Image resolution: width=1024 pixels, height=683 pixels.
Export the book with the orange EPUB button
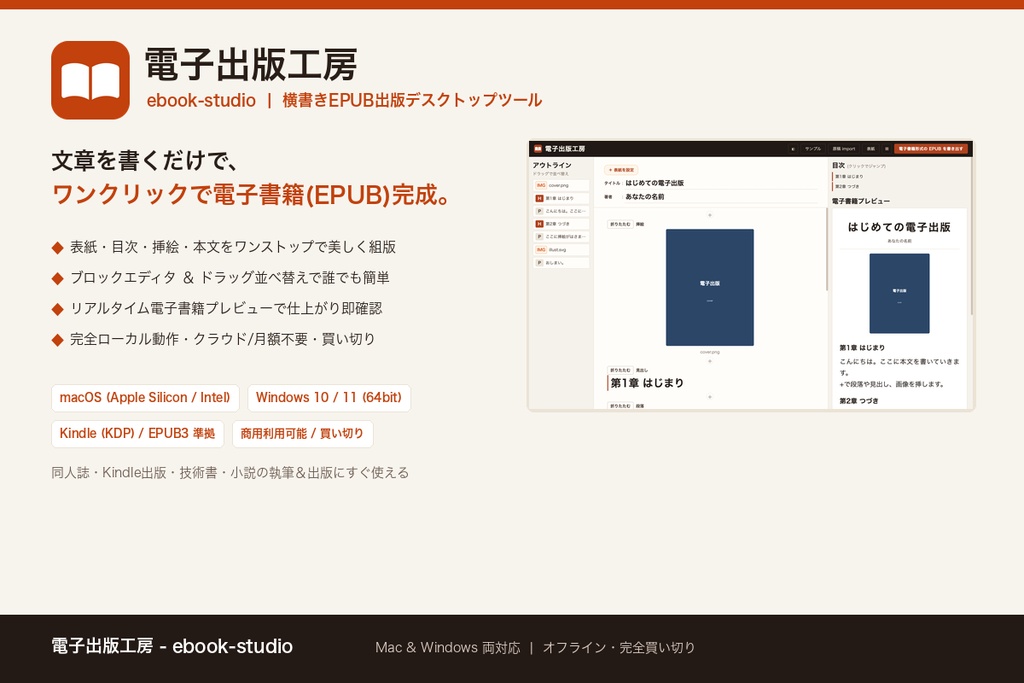click(x=931, y=149)
